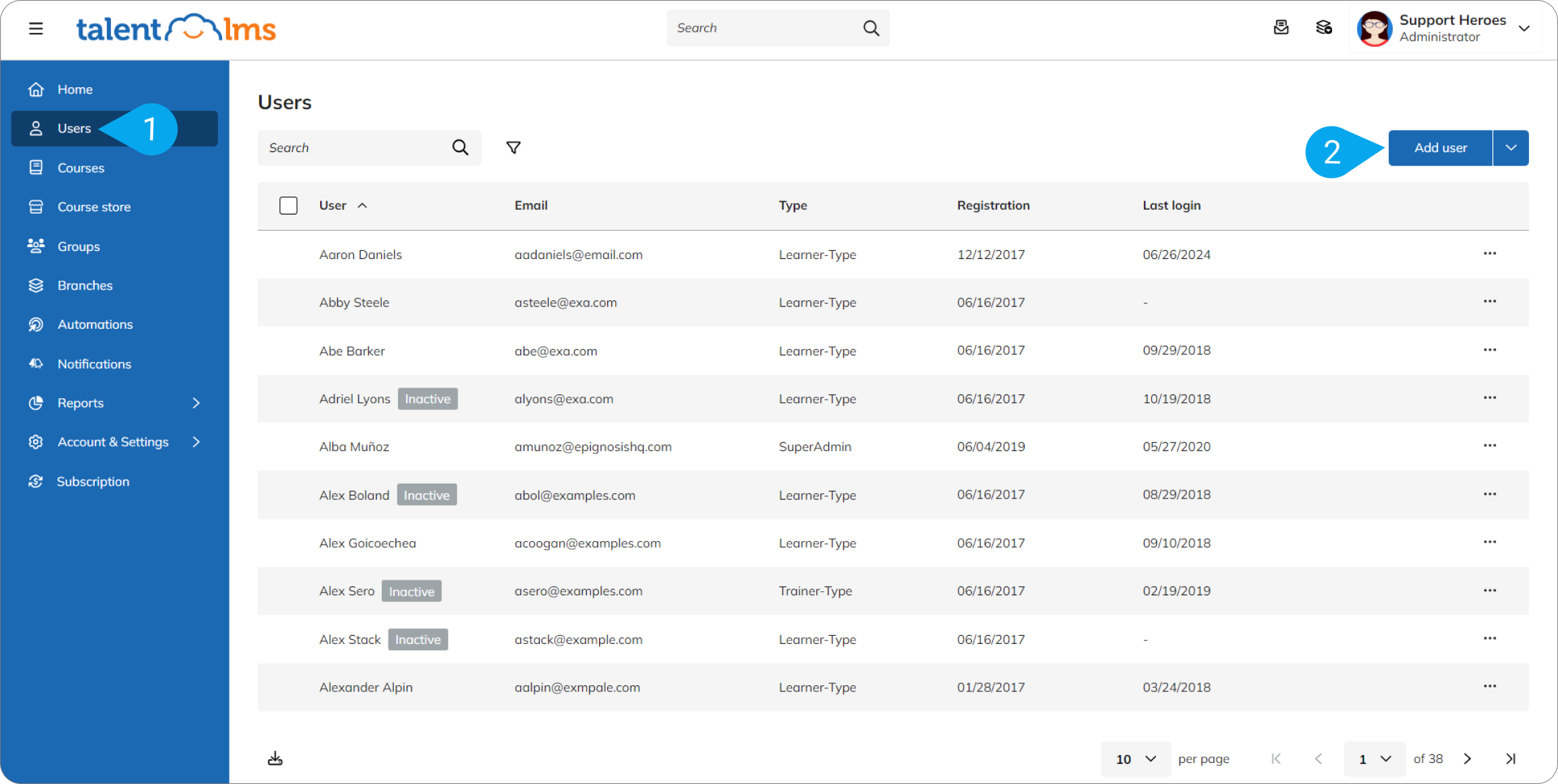This screenshot has width=1558, height=784.
Task: Open actions menu for Adriel Lyons
Action: pos(1490,398)
